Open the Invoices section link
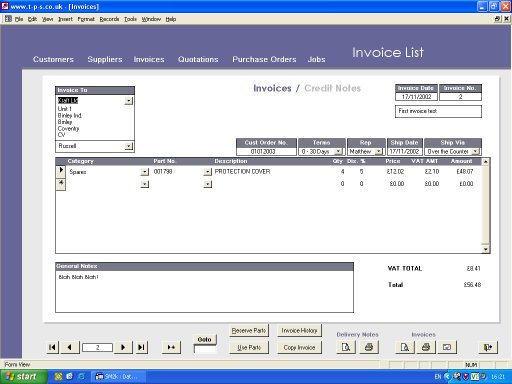 (149, 59)
